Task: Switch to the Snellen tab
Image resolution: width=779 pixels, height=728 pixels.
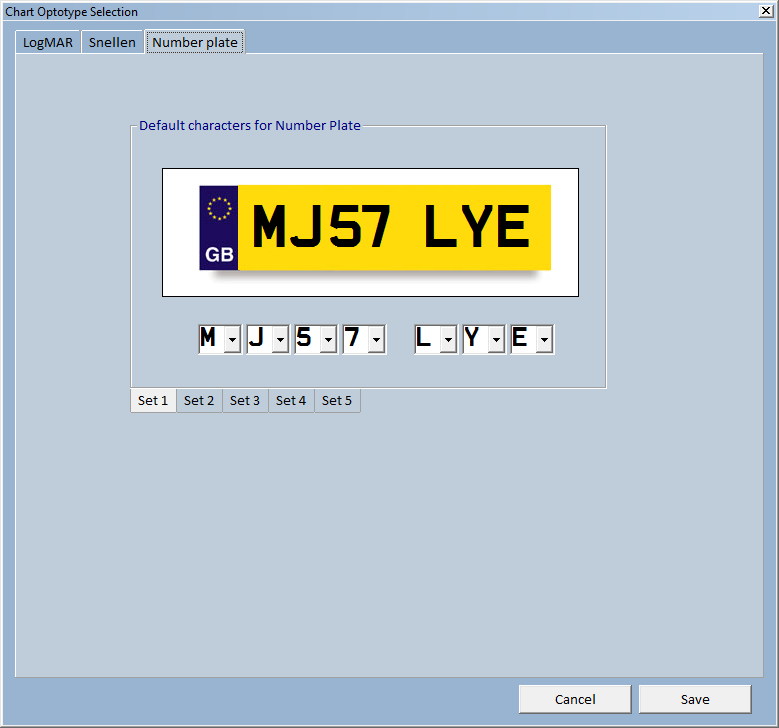Action: point(112,42)
